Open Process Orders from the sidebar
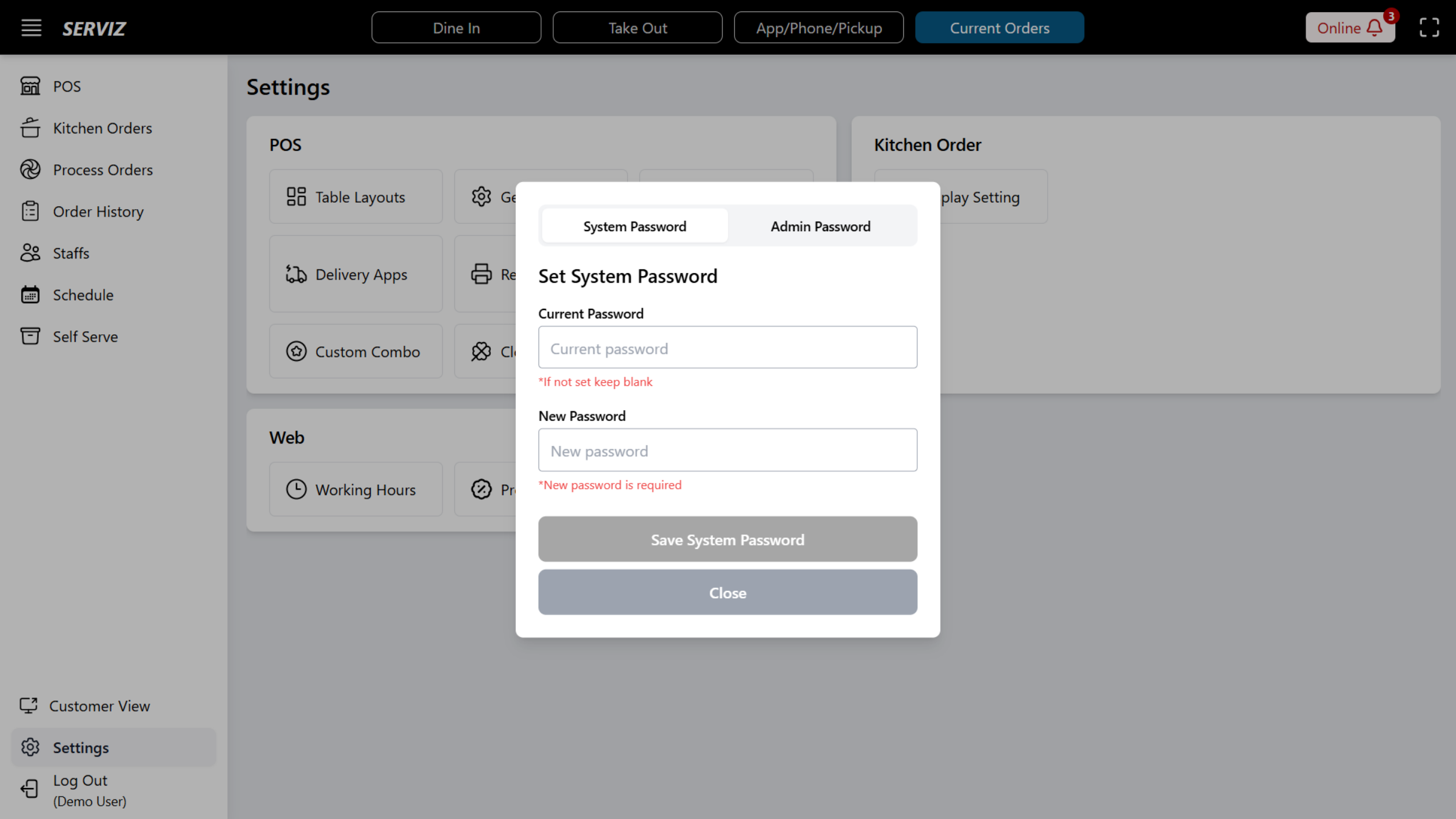Screen dimensions: 1456x819 pyautogui.click(x=103, y=170)
